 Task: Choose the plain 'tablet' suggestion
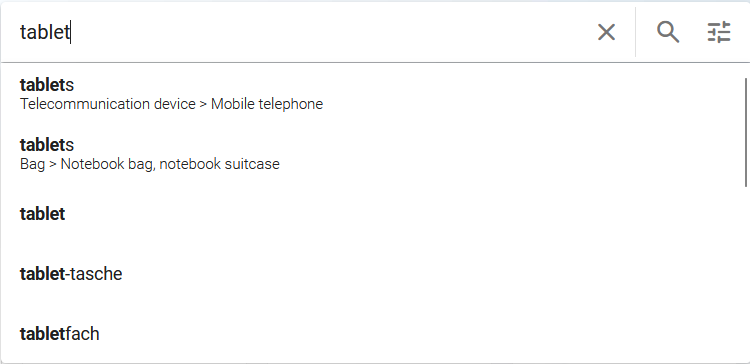pos(373,214)
